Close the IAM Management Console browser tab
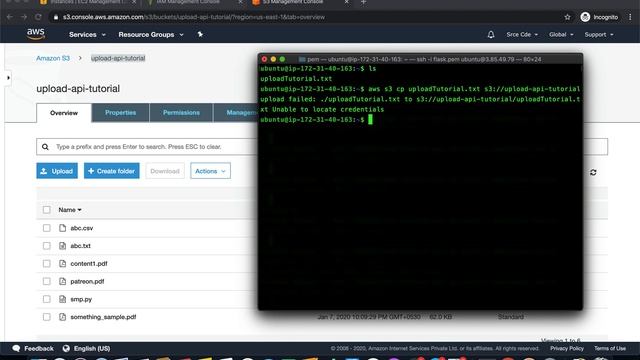 click(x=240, y=2)
